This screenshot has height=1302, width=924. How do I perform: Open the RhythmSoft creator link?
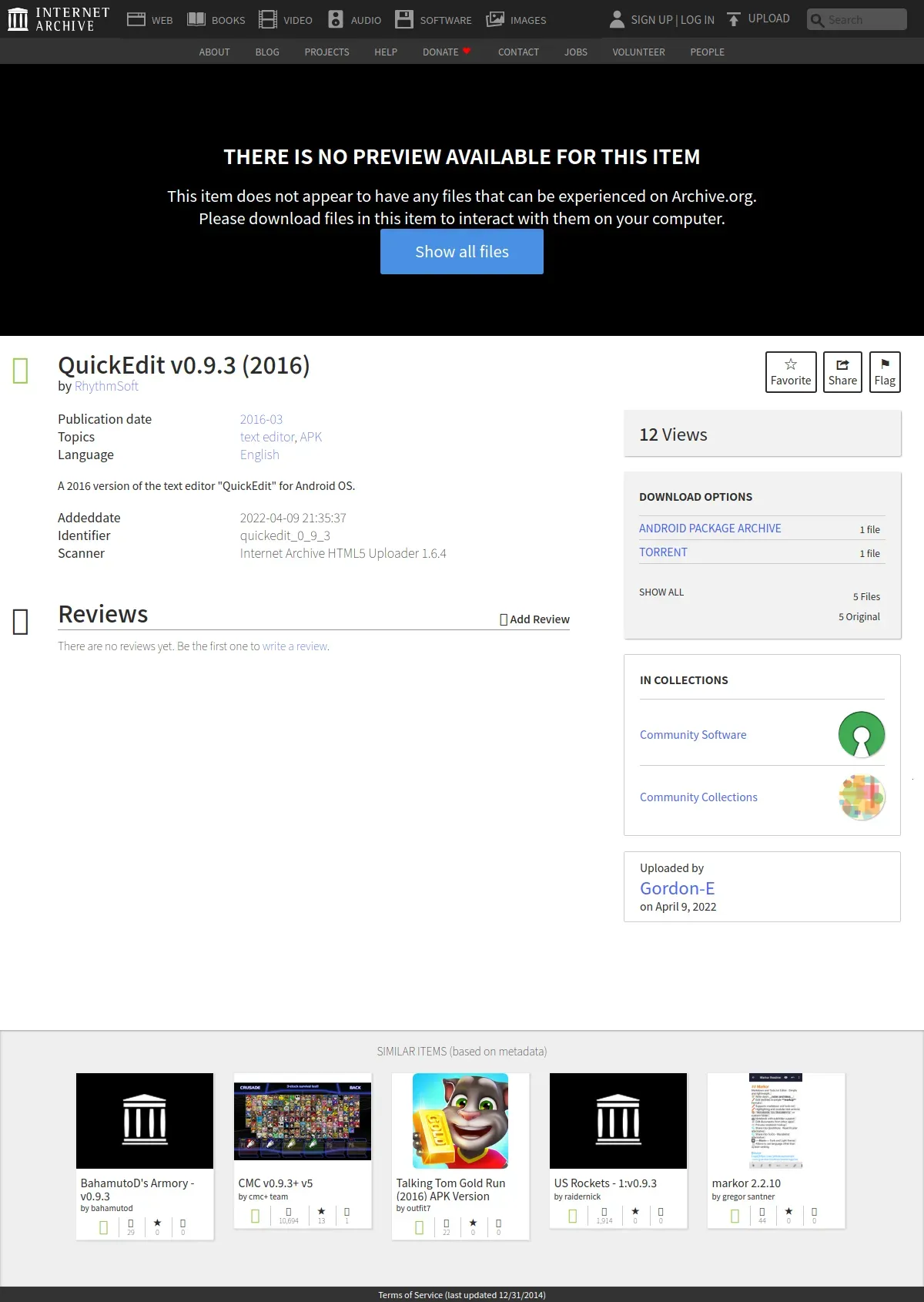[x=106, y=386]
